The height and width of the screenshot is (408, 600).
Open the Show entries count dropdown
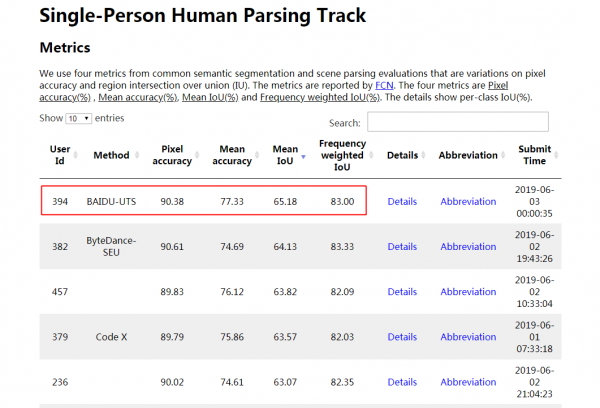point(78,119)
